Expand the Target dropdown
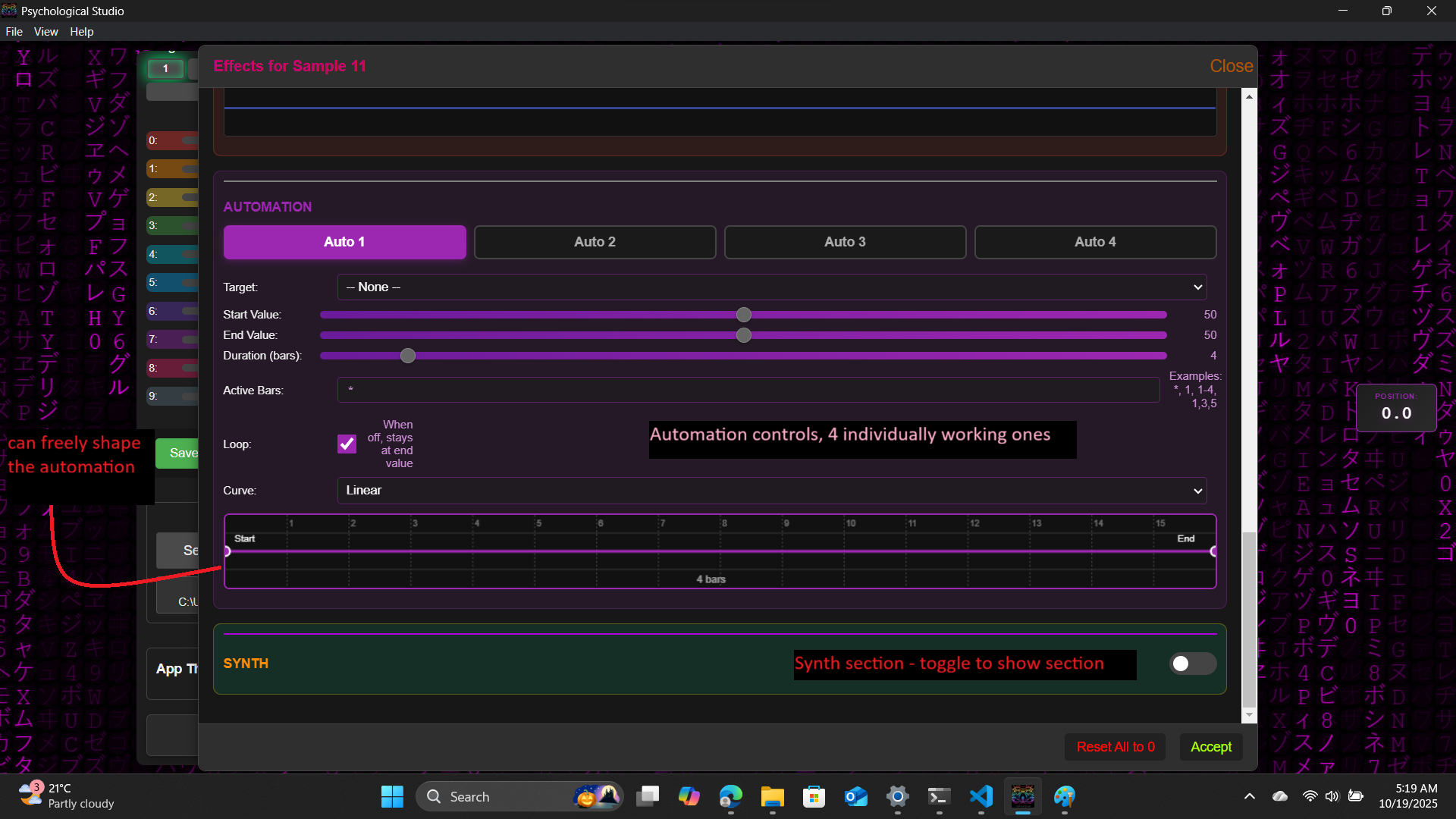The width and height of the screenshot is (1456, 819). coord(771,287)
